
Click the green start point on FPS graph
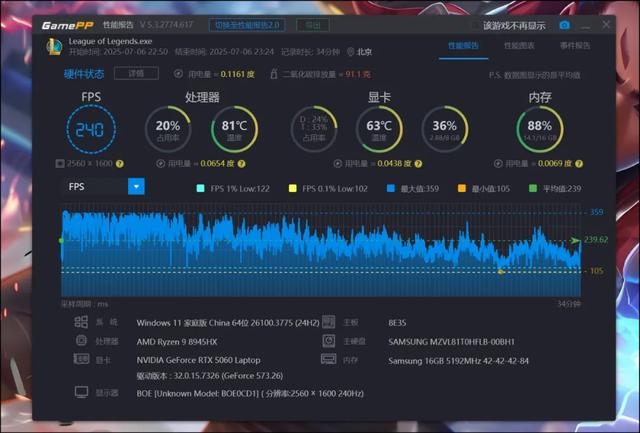click(61, 241)
